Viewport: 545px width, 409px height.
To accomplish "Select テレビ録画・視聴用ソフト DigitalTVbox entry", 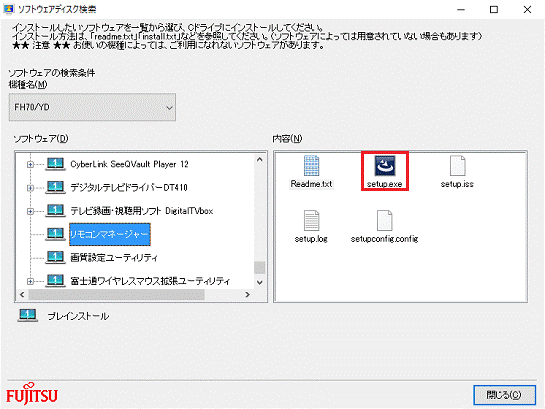I will (x=142, y=211).
